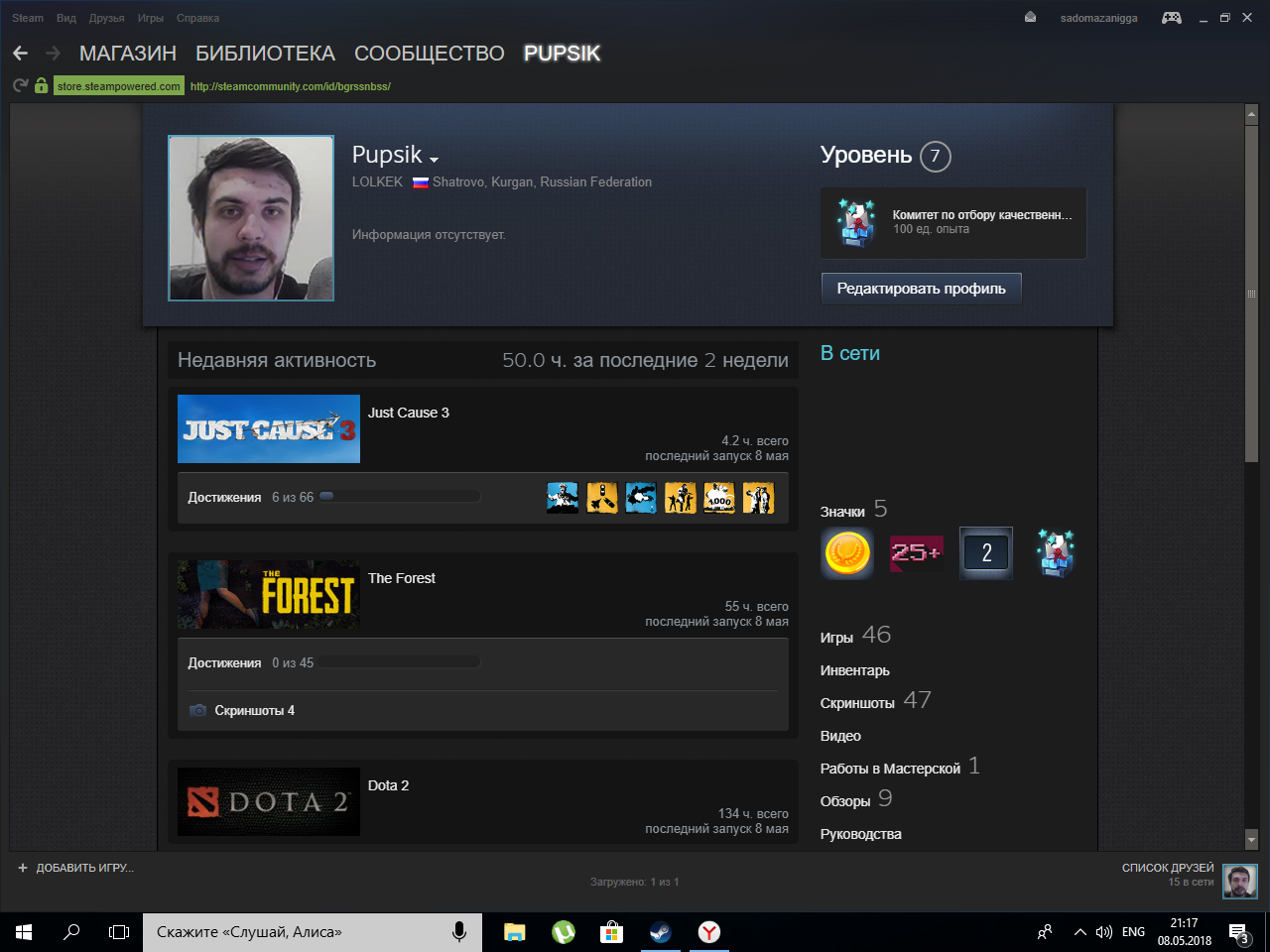Open The Forest game title link
This screenshot has height=952, width=1270.
coord(402,578)
